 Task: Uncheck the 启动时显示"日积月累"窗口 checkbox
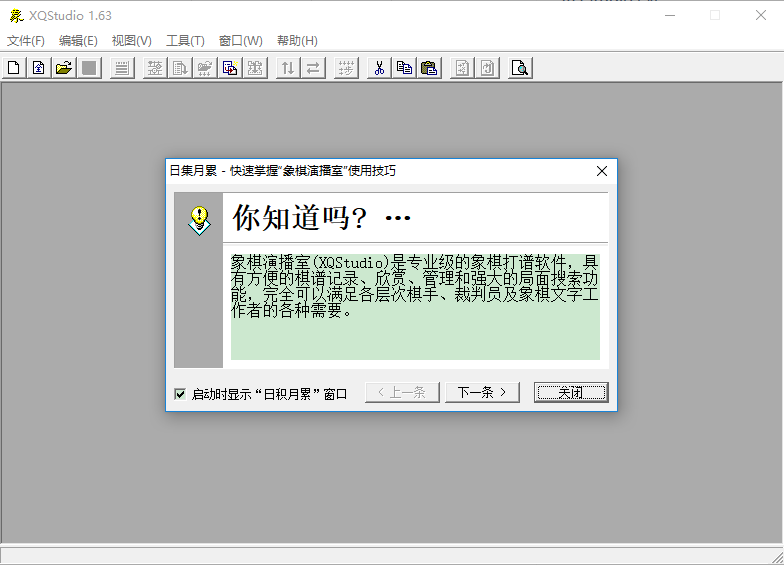(x=180, y=394)
